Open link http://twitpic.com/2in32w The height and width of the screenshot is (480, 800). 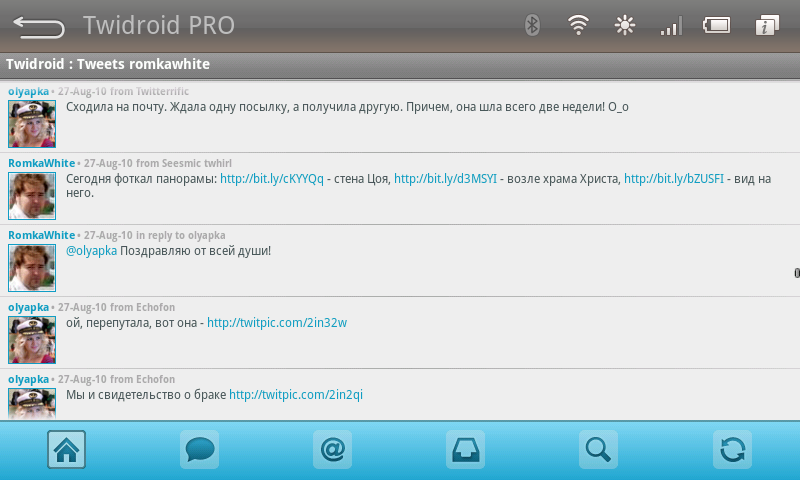pos(277,323)
